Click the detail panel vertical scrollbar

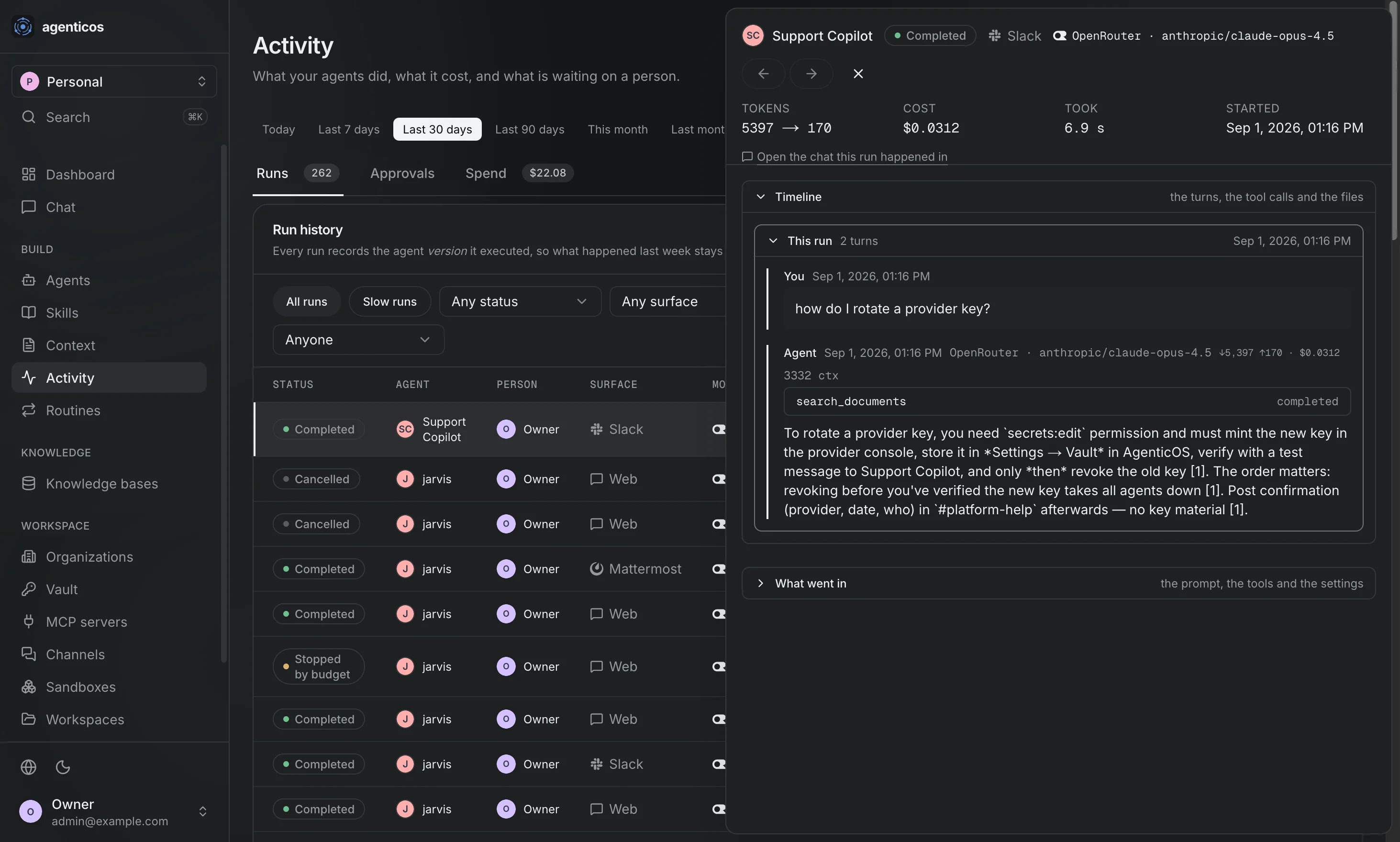[x=1393, y=120]
